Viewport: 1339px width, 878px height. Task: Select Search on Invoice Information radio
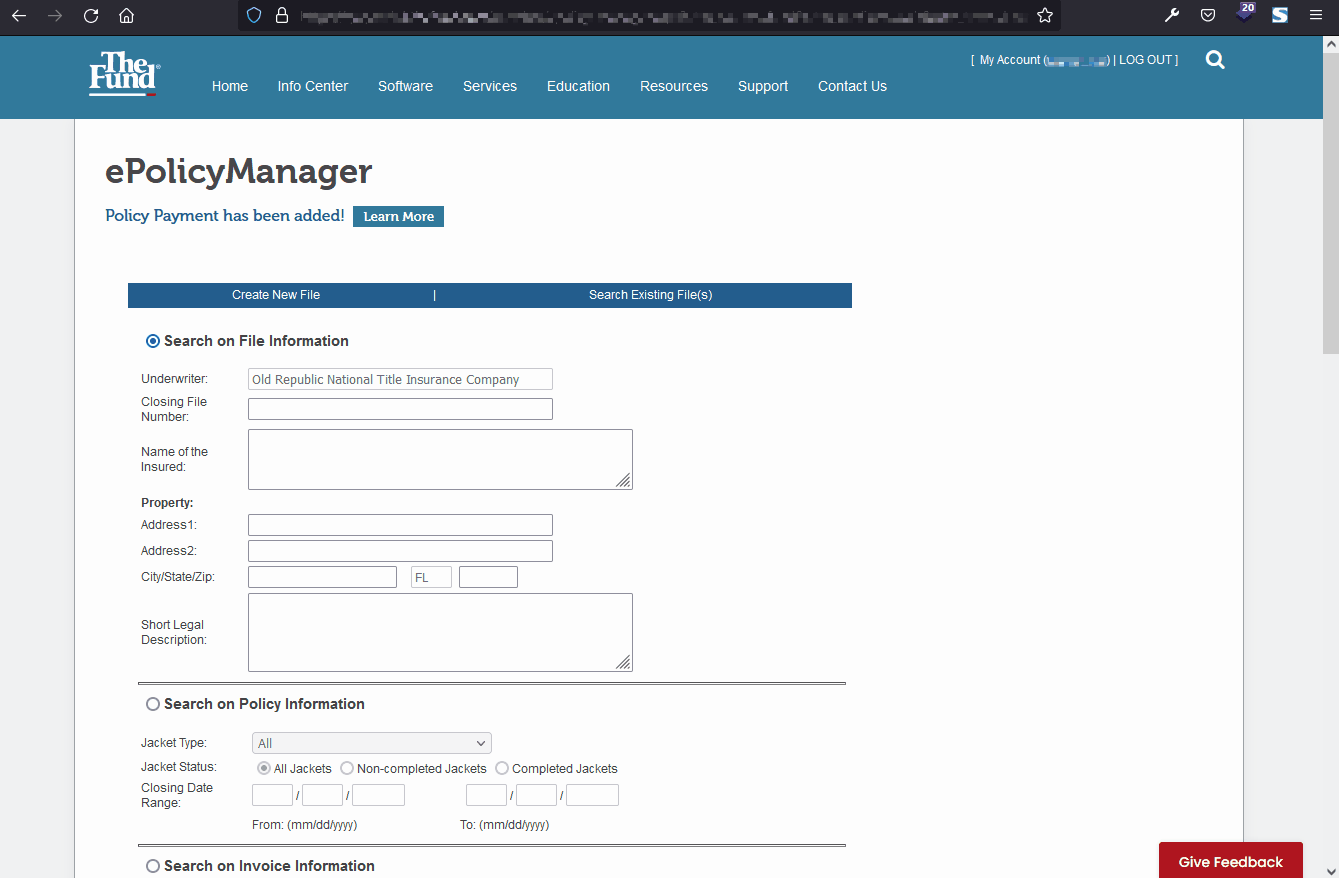point(153,866)
